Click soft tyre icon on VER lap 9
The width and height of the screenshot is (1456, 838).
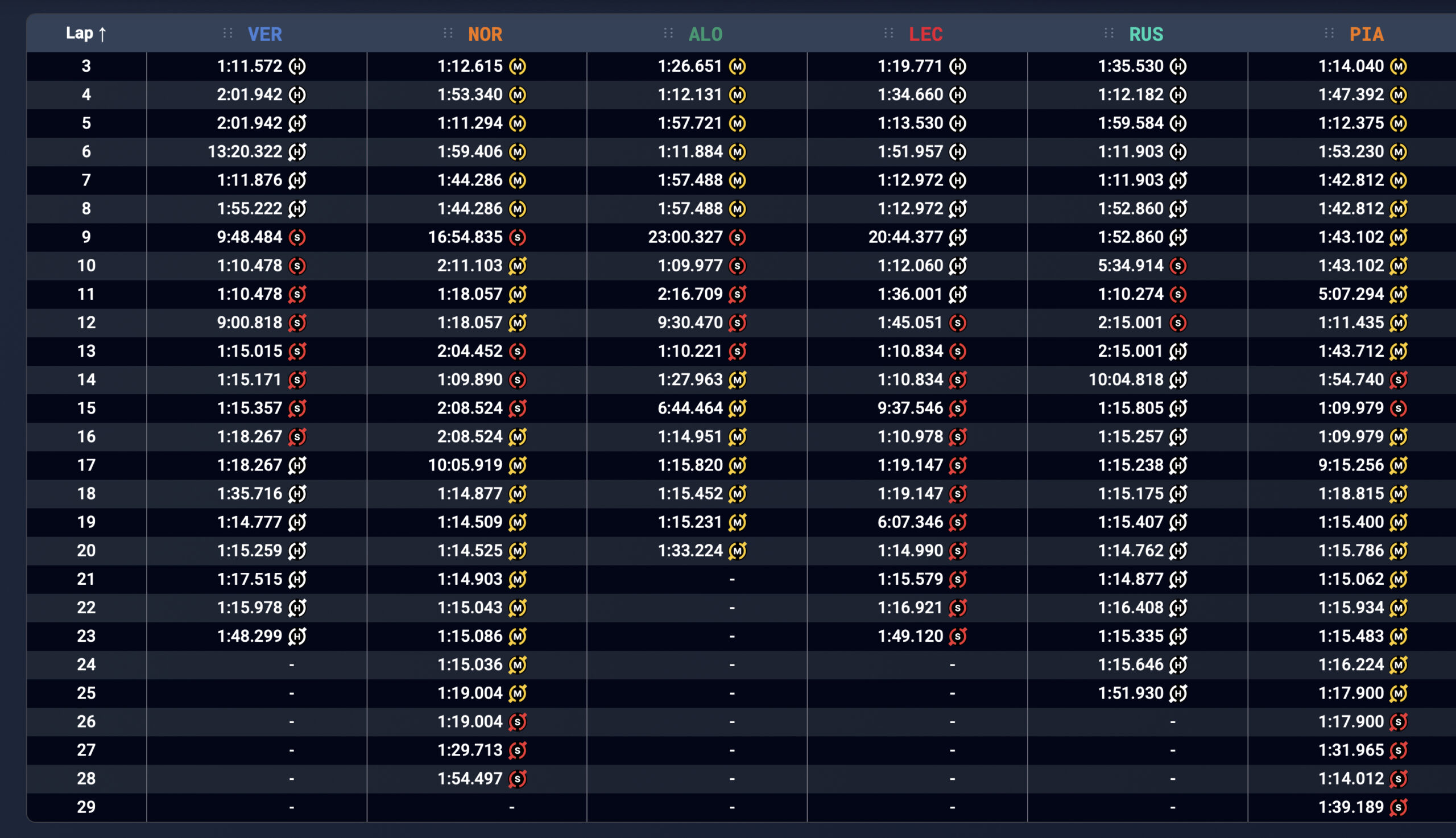tap(297, 237)
